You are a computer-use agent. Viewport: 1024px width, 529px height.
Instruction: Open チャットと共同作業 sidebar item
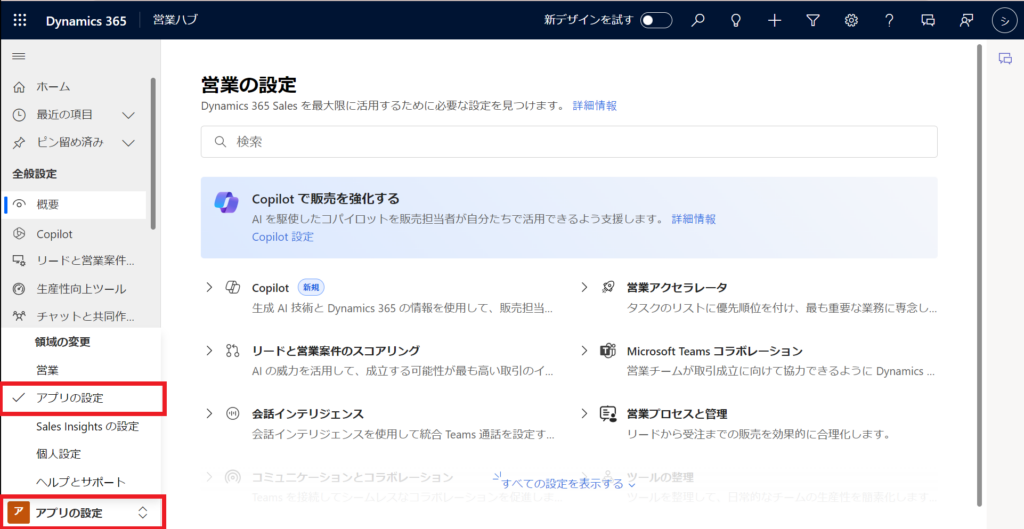75,317
